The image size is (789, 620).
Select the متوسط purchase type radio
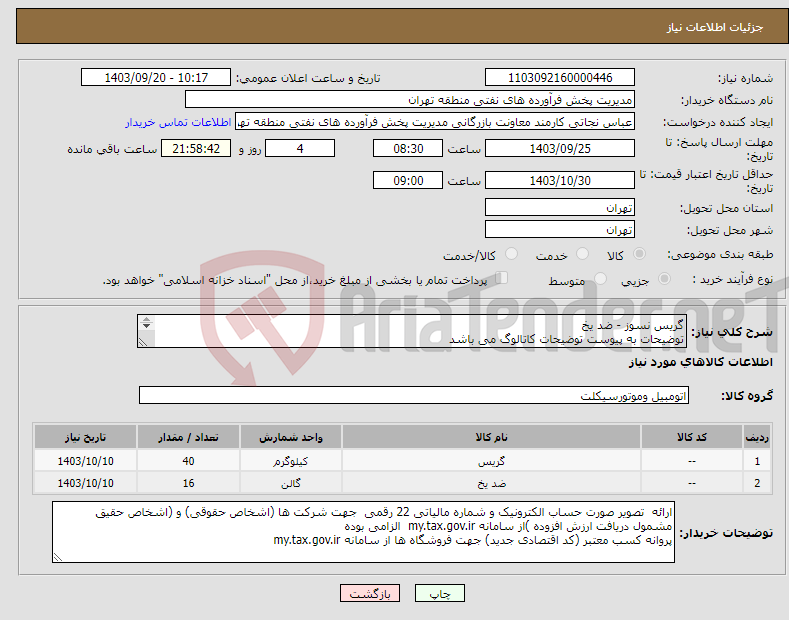pyautogui.click(x=600, y=279)
